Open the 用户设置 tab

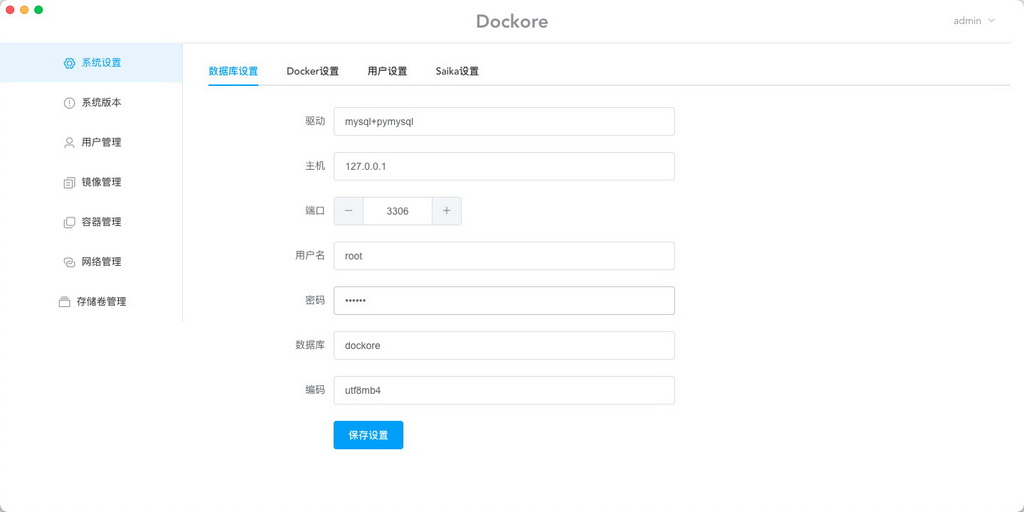[387, 71]
